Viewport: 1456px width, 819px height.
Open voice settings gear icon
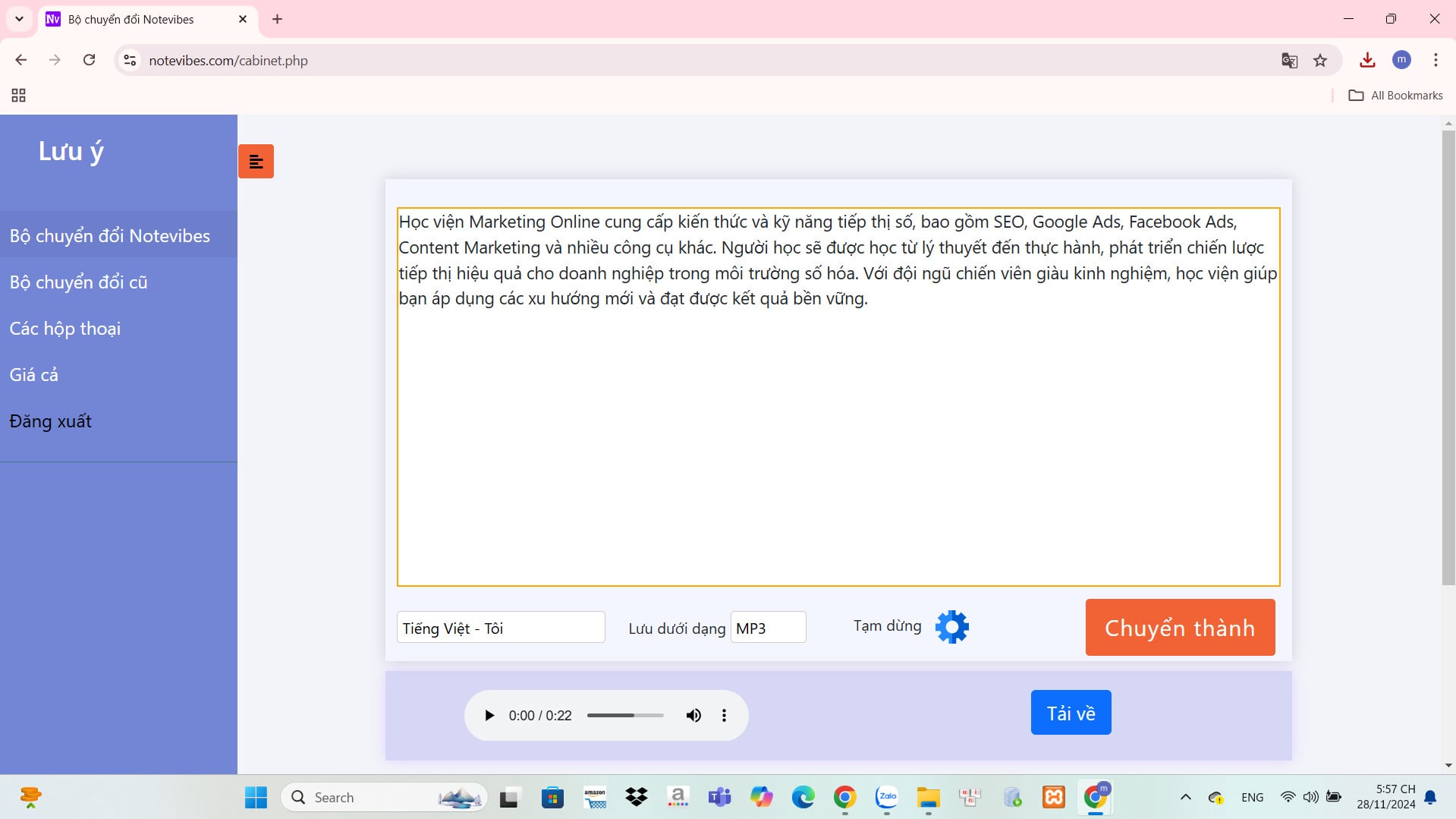pos(951,627)
